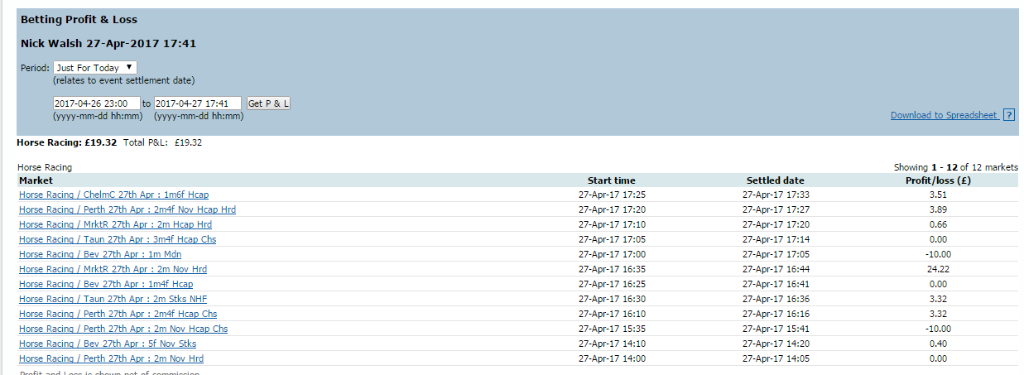Open Perth 2m4f Nov Hcap Hrd market
The width and height of the screenshot is (1024, 375).
[127, 210]
